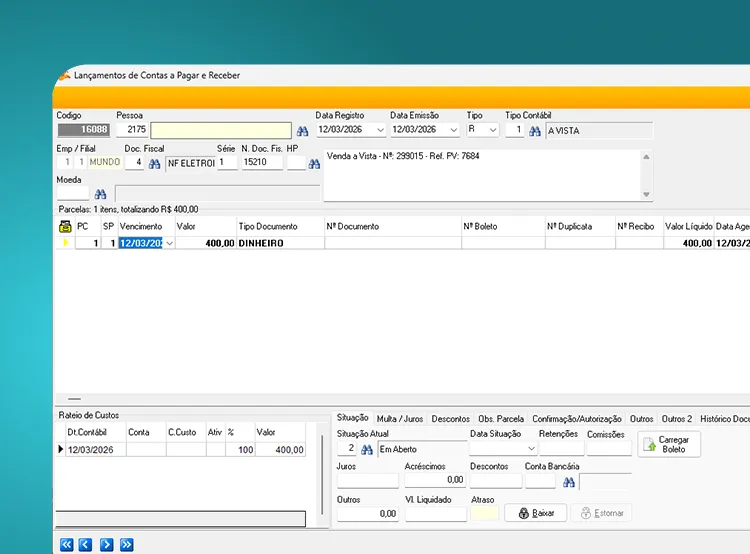Open the Data Emissão date dropdown
This screenshot has height=554, width=750.
(x=453, y=130)
